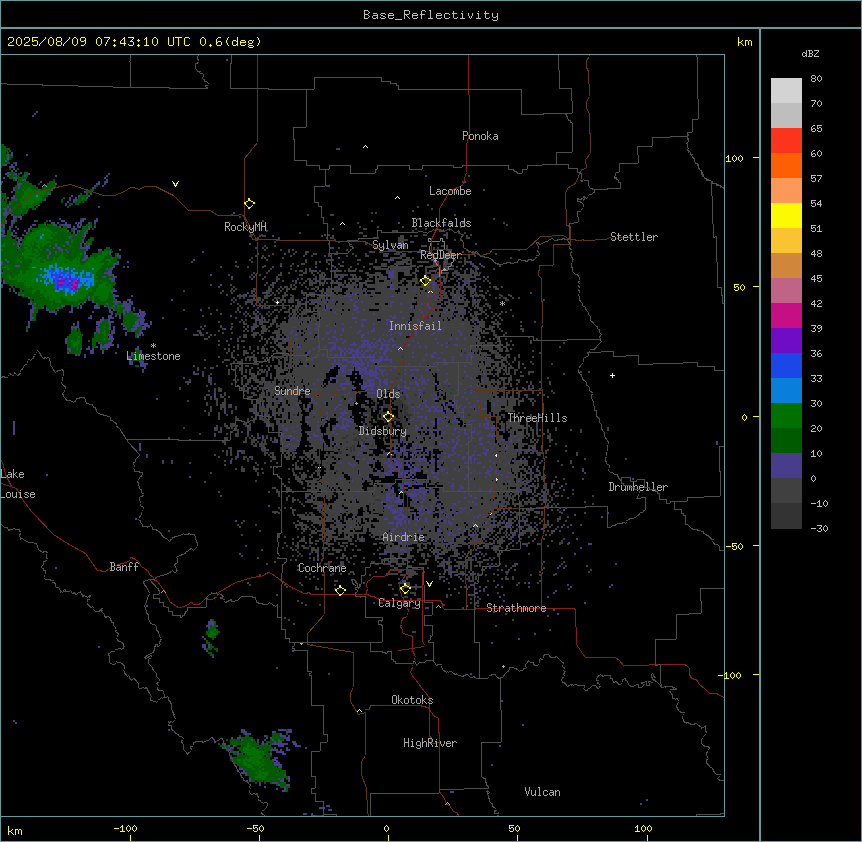Click the tan-brown 48-45 dBZ swatch
862x842 pixels.
pyautogui.click(x=786, y=265)
